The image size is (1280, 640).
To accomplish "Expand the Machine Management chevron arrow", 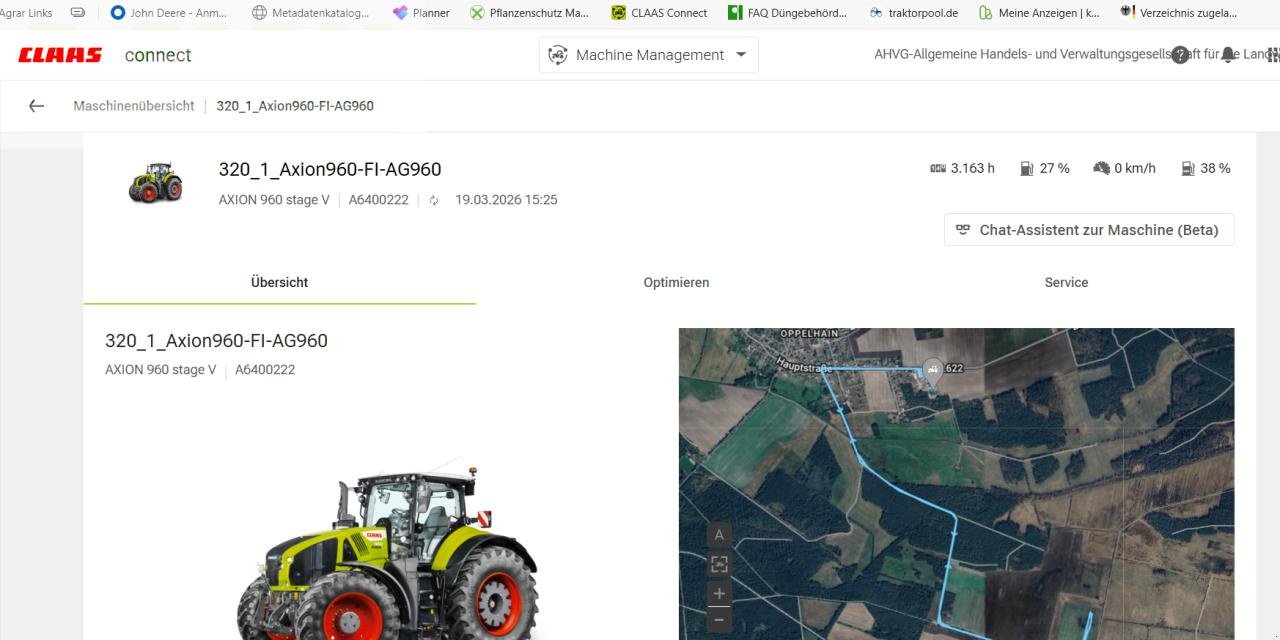I will (739, 55).
